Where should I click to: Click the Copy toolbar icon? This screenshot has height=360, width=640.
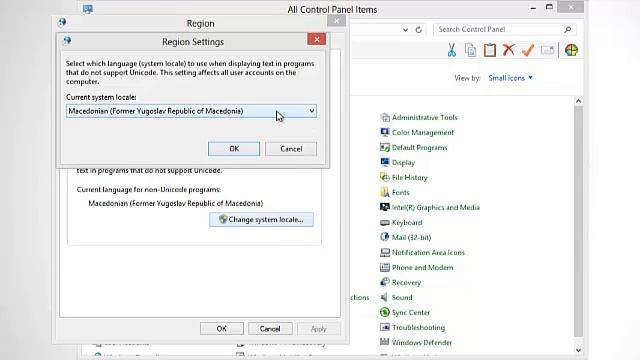point(471,50)
